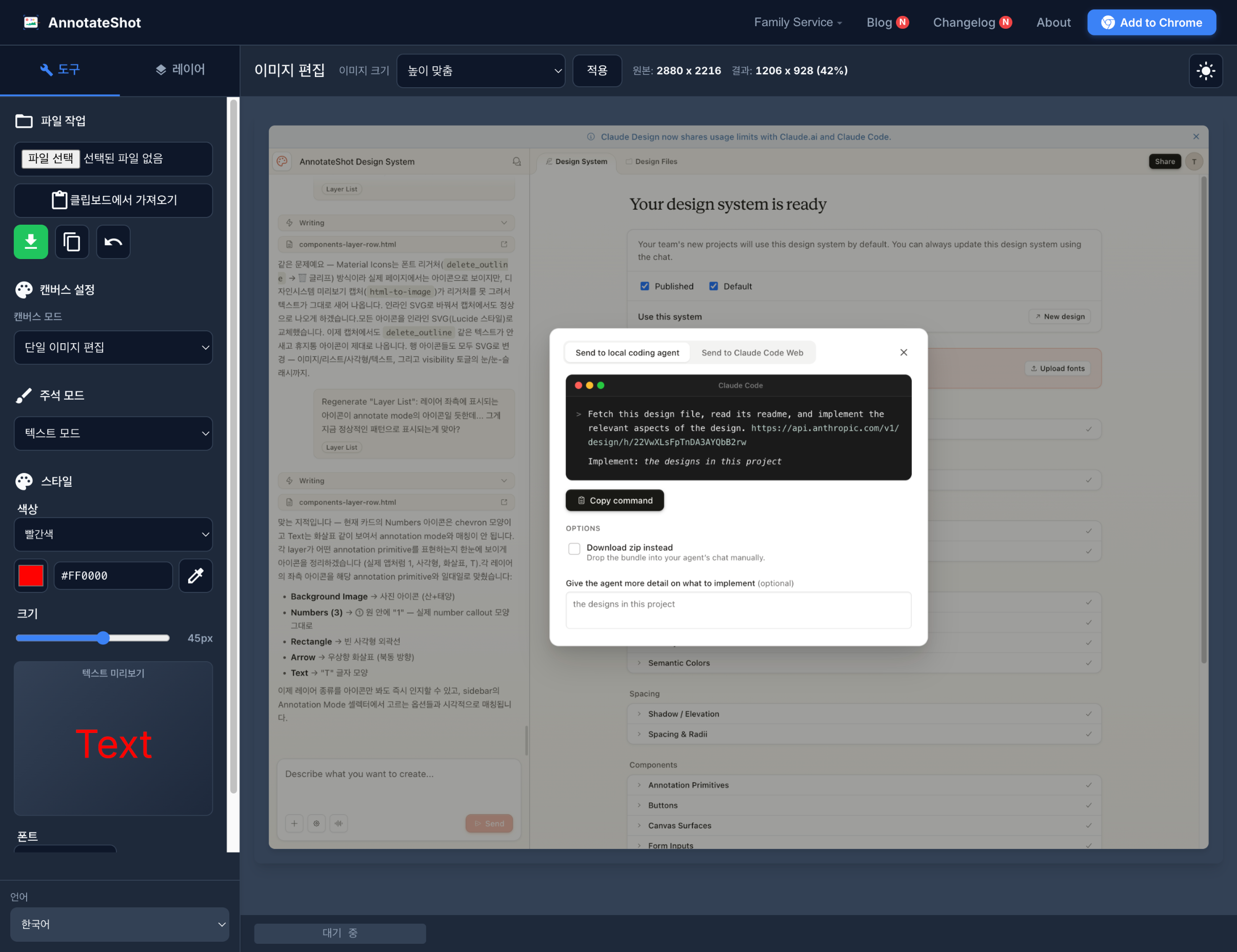1237x952 pixels.
Task: Click the green download image icon
Action: click(31, 242)
